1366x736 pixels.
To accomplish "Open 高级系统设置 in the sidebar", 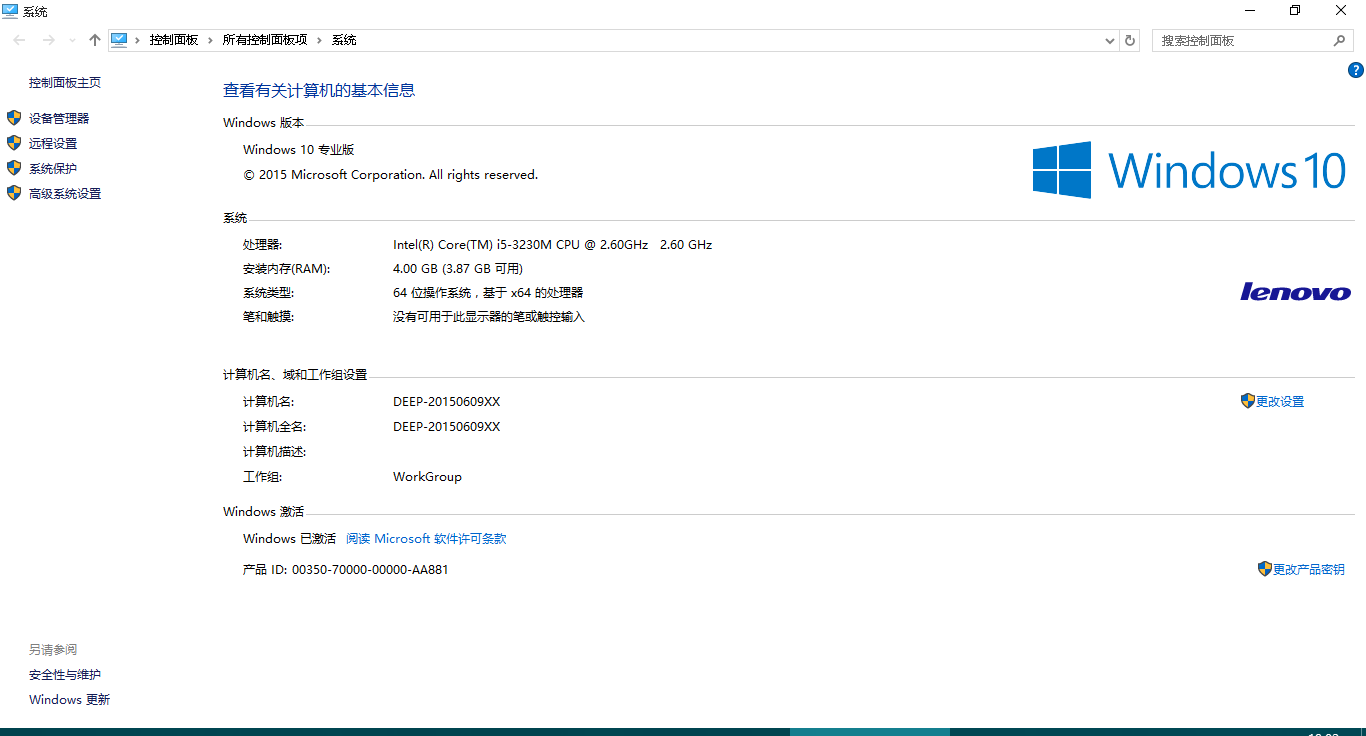I will 65,194.
